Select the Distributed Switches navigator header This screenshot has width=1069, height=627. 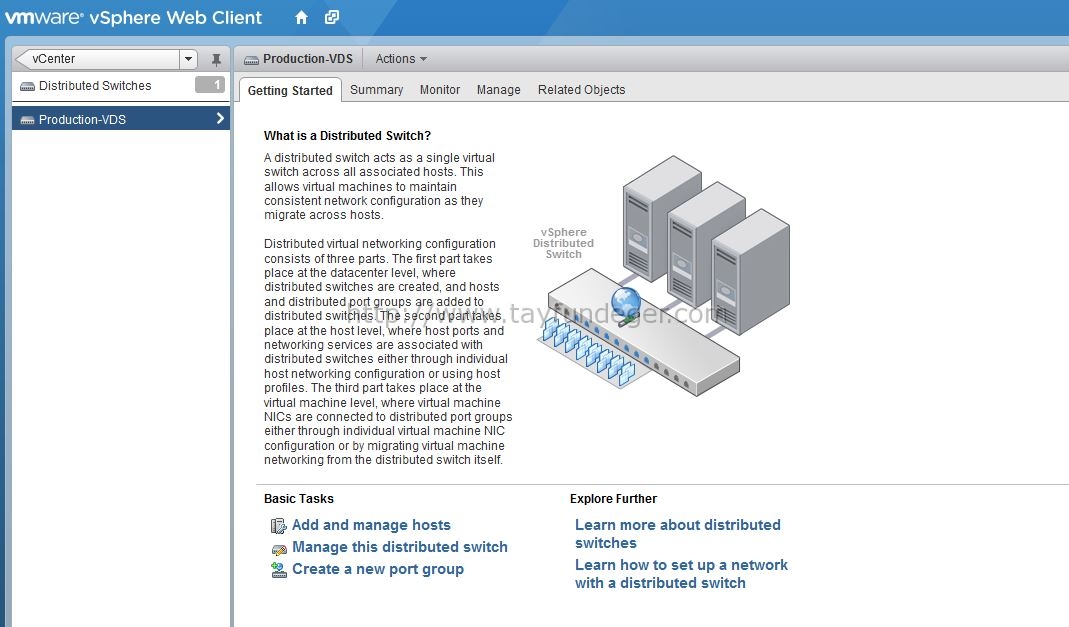pyautogui.click(x=121, y=86)
